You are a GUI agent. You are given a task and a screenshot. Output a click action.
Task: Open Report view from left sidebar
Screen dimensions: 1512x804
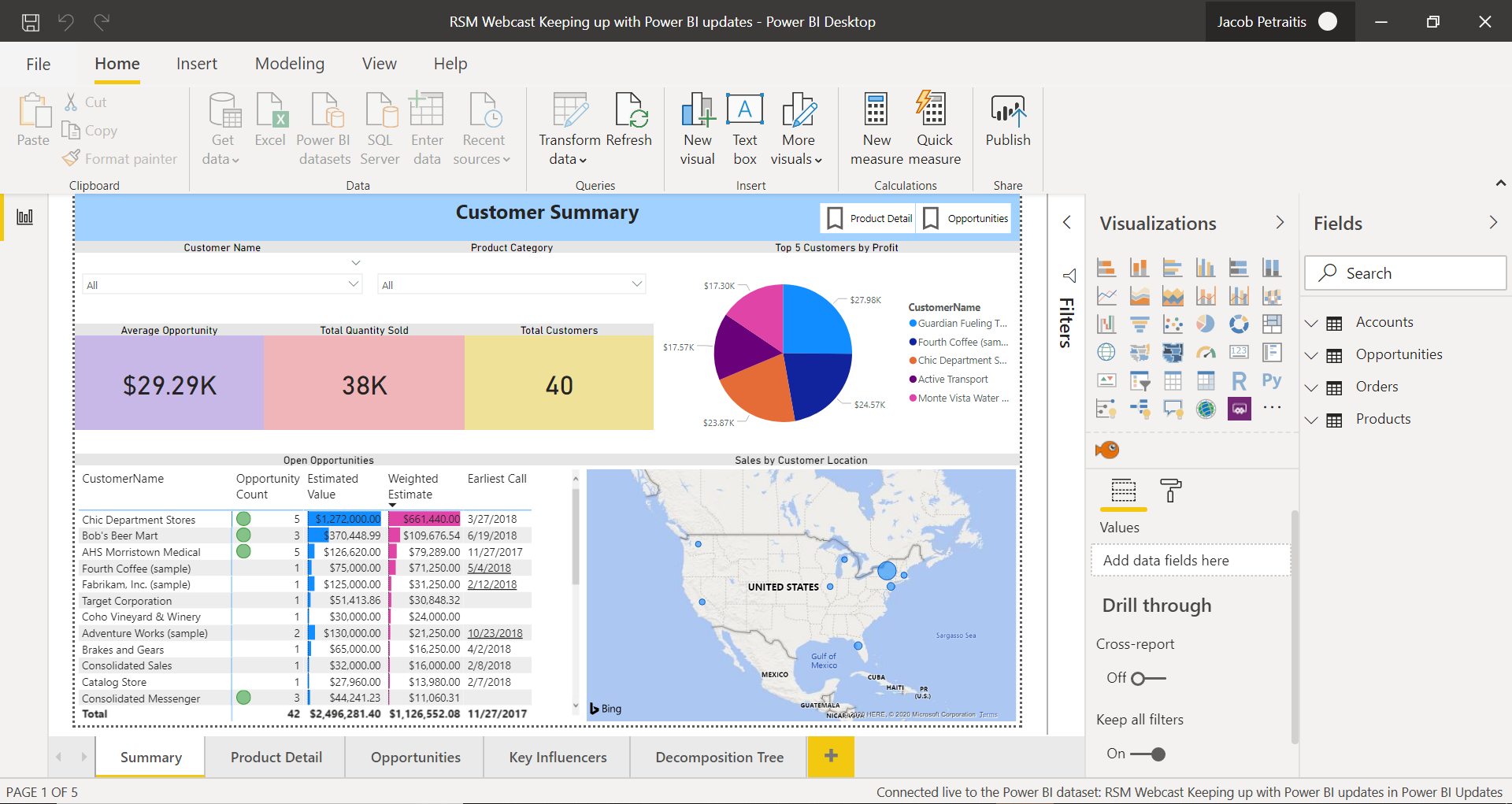(25, 217)
